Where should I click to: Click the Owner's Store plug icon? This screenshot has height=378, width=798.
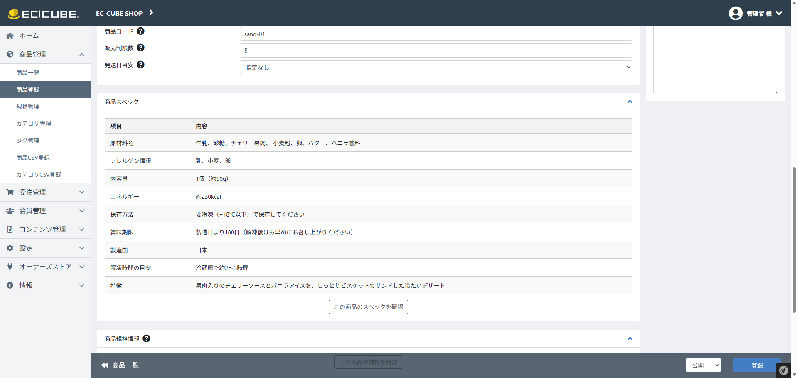[x=10, y=267]
